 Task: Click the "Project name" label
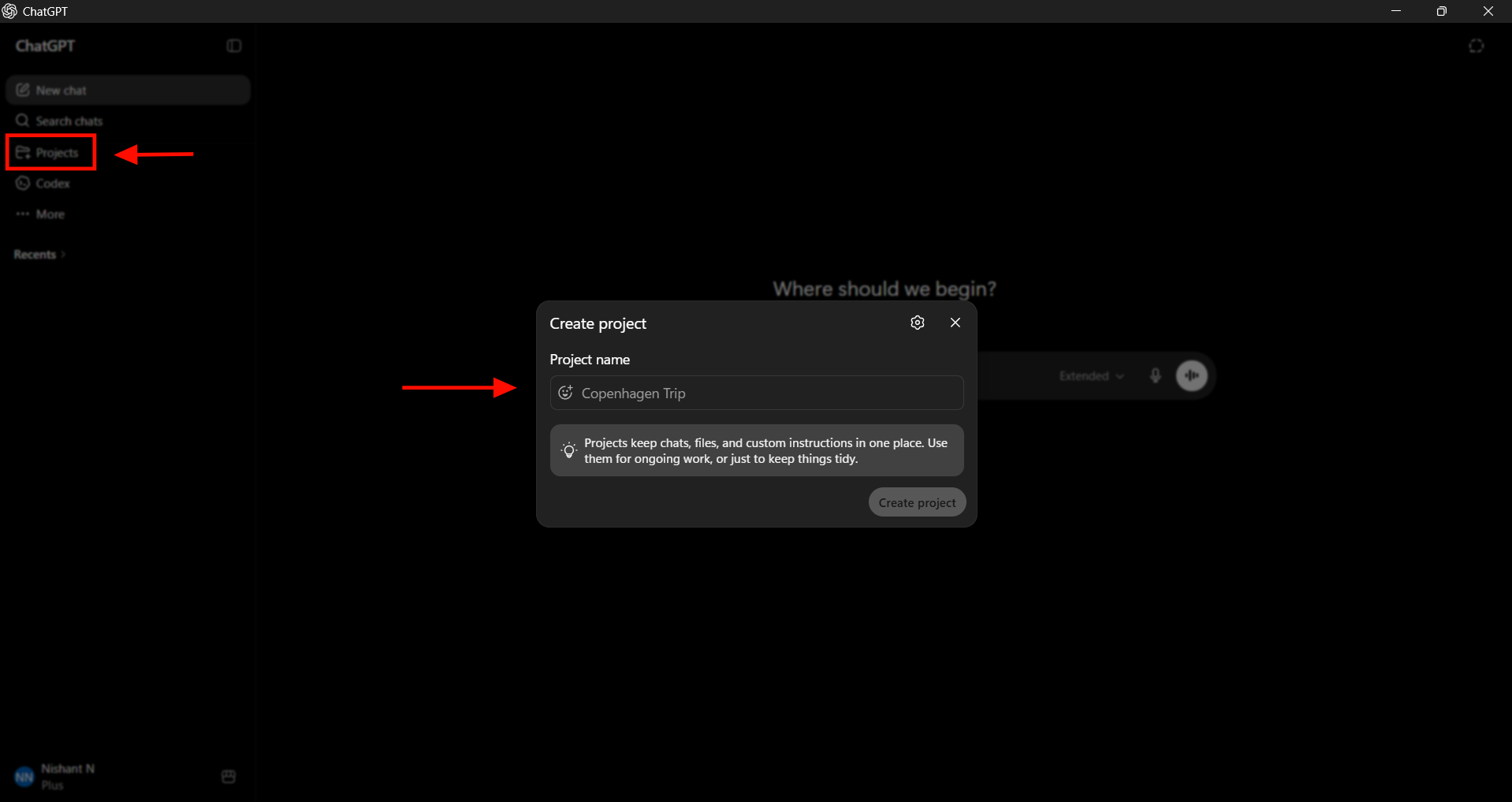(590, 360)
